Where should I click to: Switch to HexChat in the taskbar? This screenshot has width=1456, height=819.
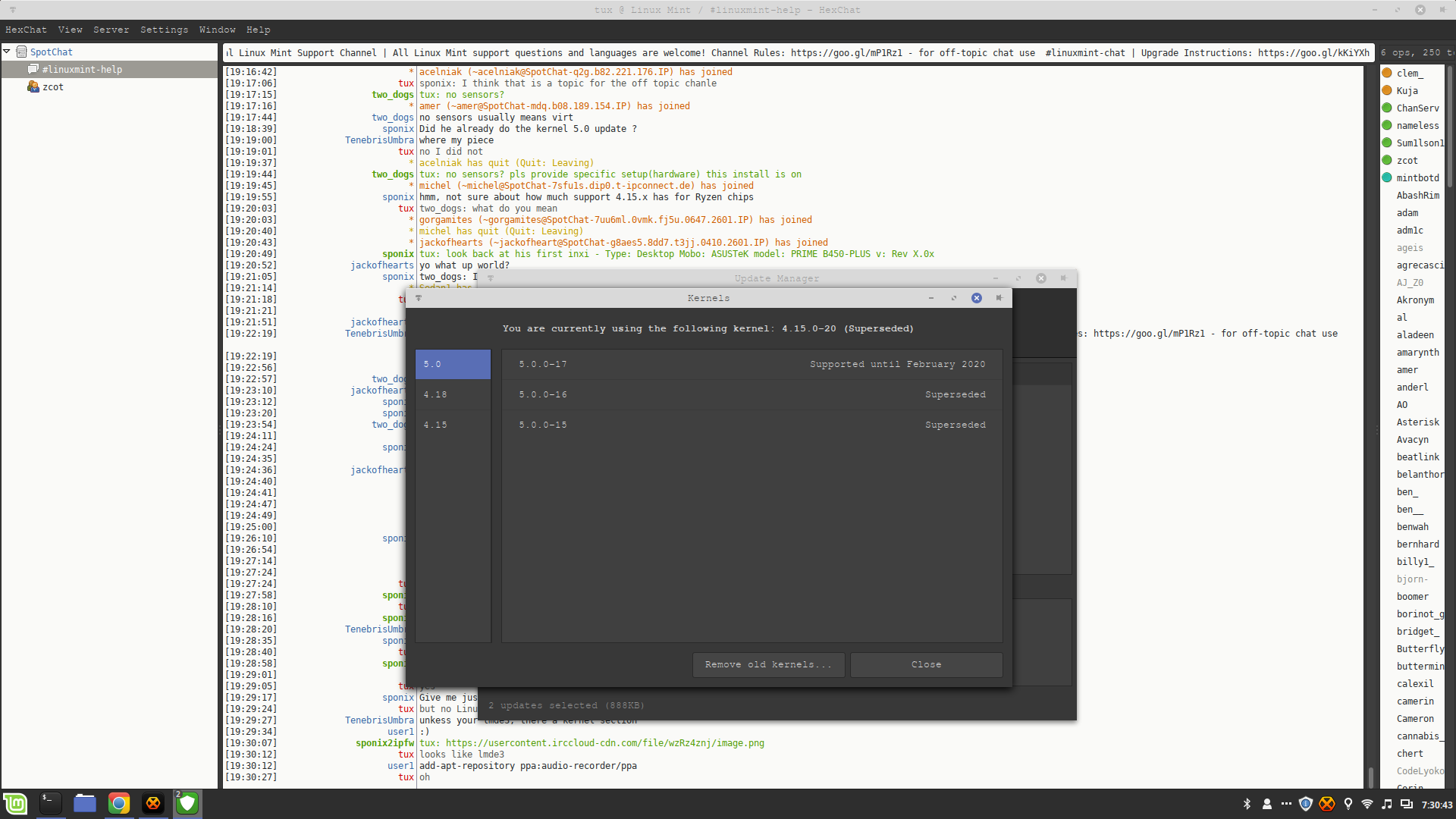(x=153, y=804)
